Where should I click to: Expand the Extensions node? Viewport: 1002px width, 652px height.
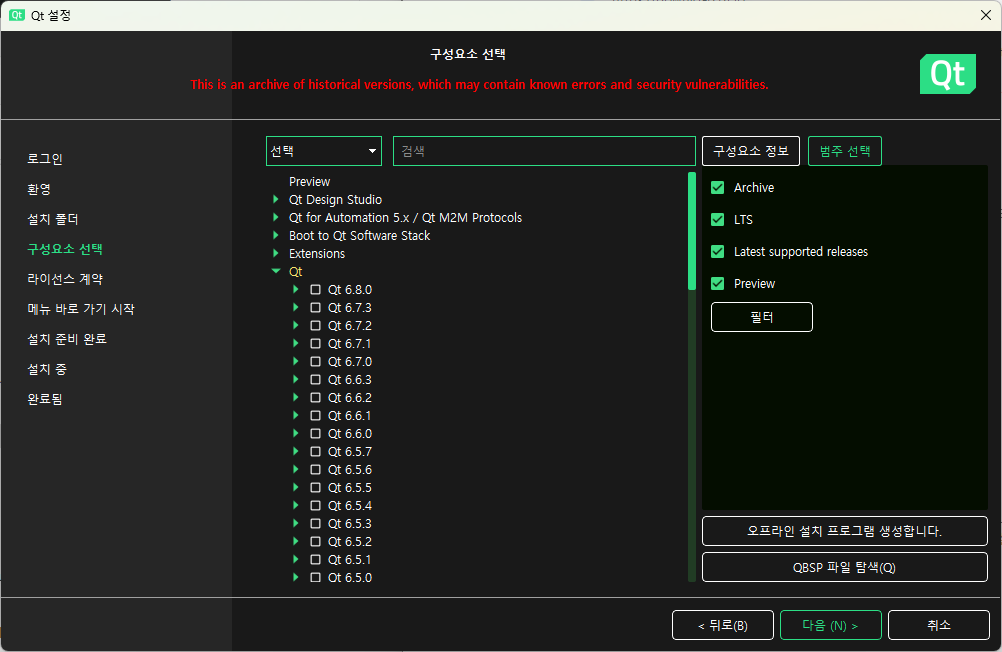point(275,253)
